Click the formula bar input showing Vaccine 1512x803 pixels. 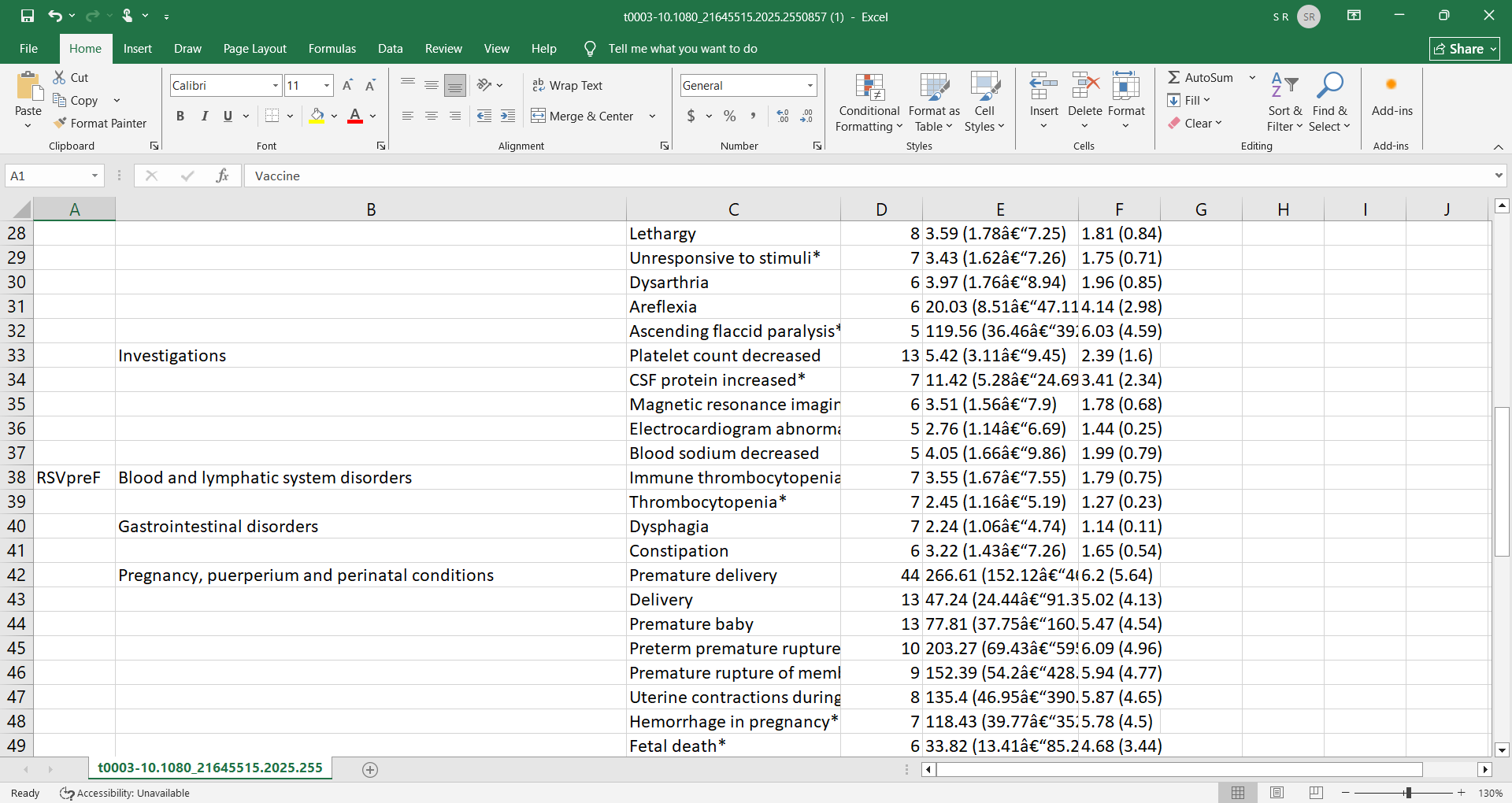(868, 176)
